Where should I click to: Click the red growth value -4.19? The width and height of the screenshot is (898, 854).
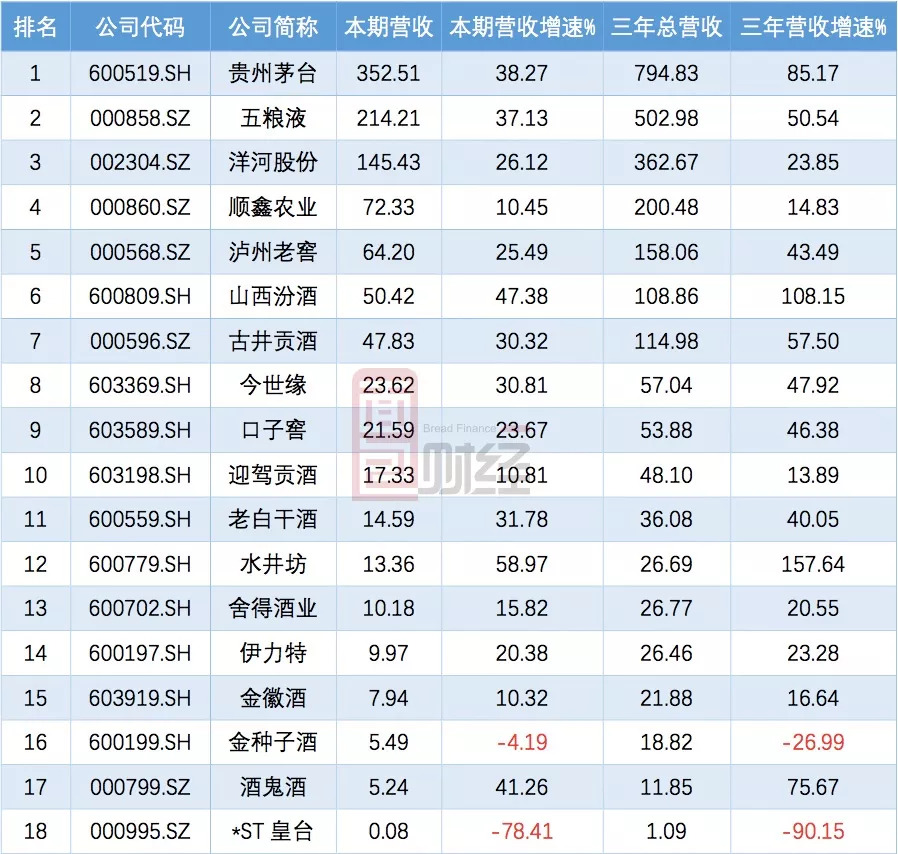pos(522,742)
